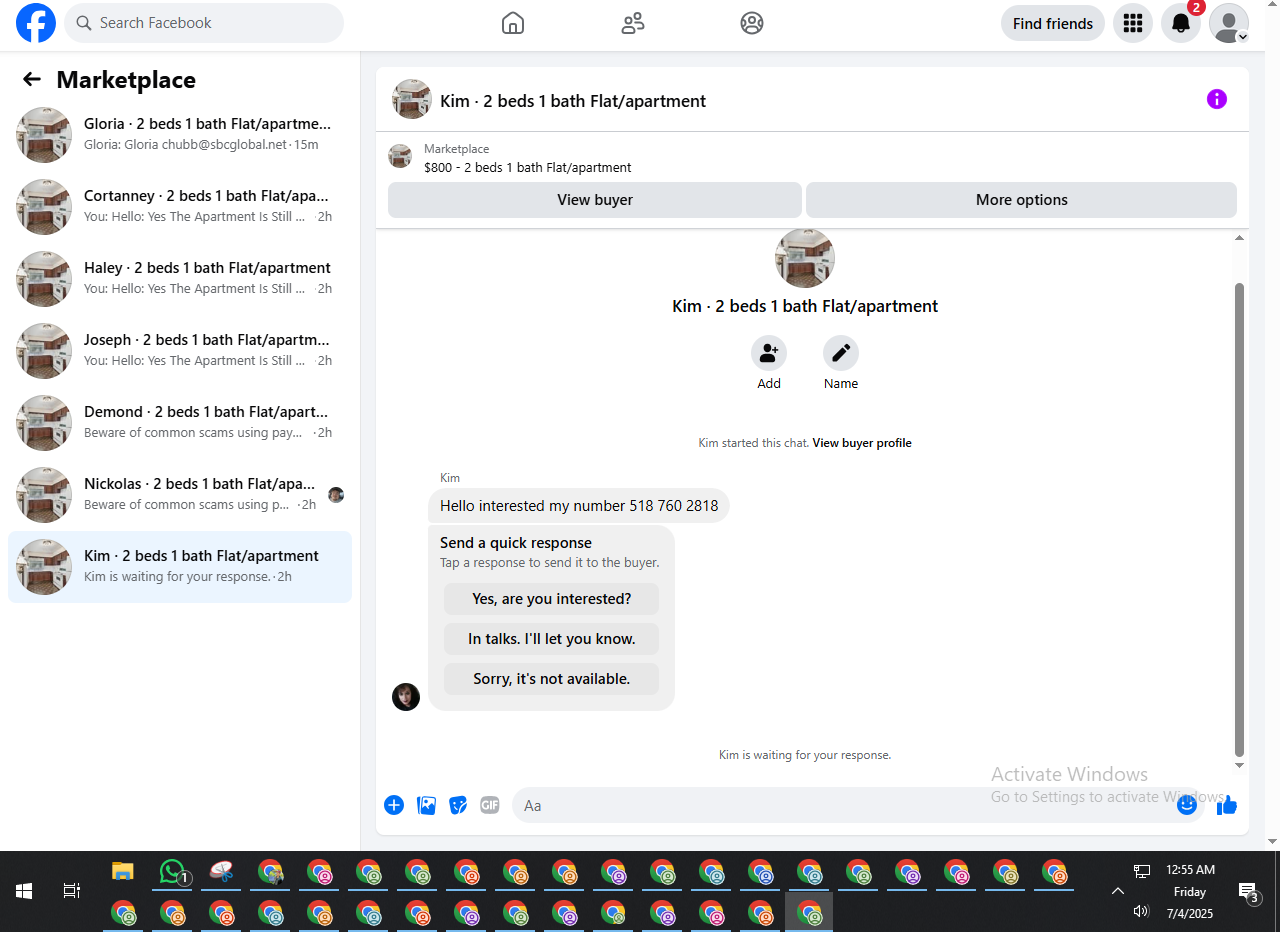The width and height of the screenshot is (1280, 932).
Task: Open the emoji picker smiley icon
Action: (x=1187, y=805)
